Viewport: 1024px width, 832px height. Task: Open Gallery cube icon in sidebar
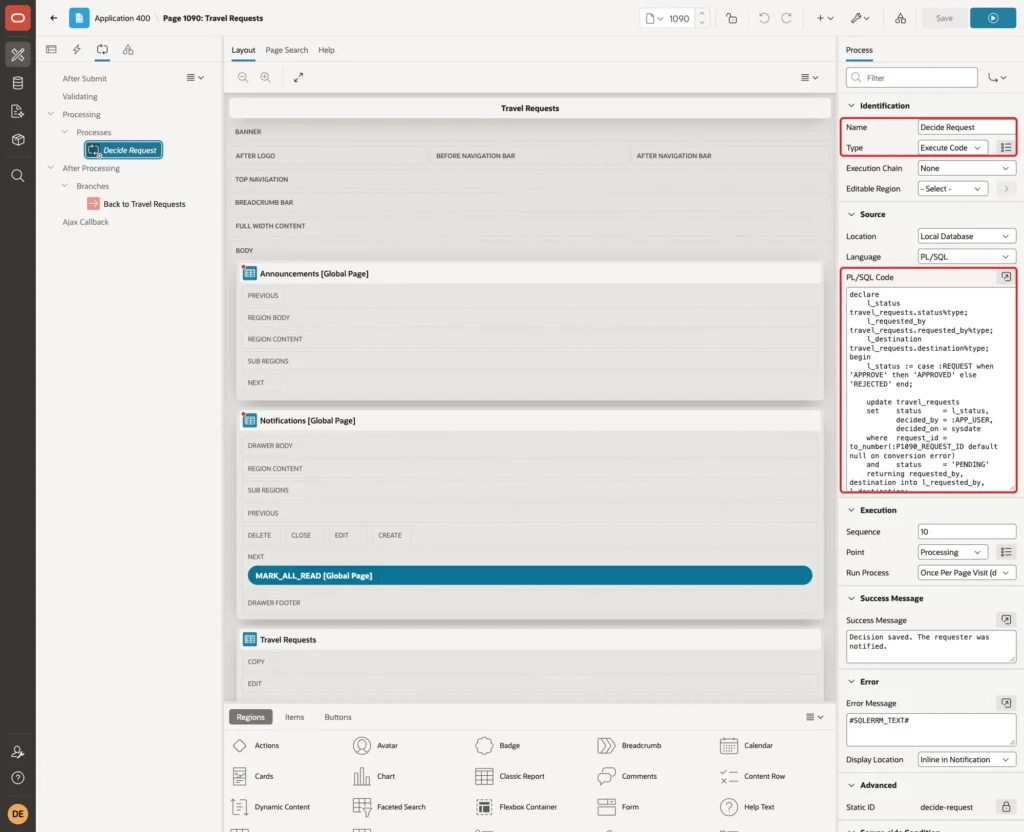tap(18, 140)
